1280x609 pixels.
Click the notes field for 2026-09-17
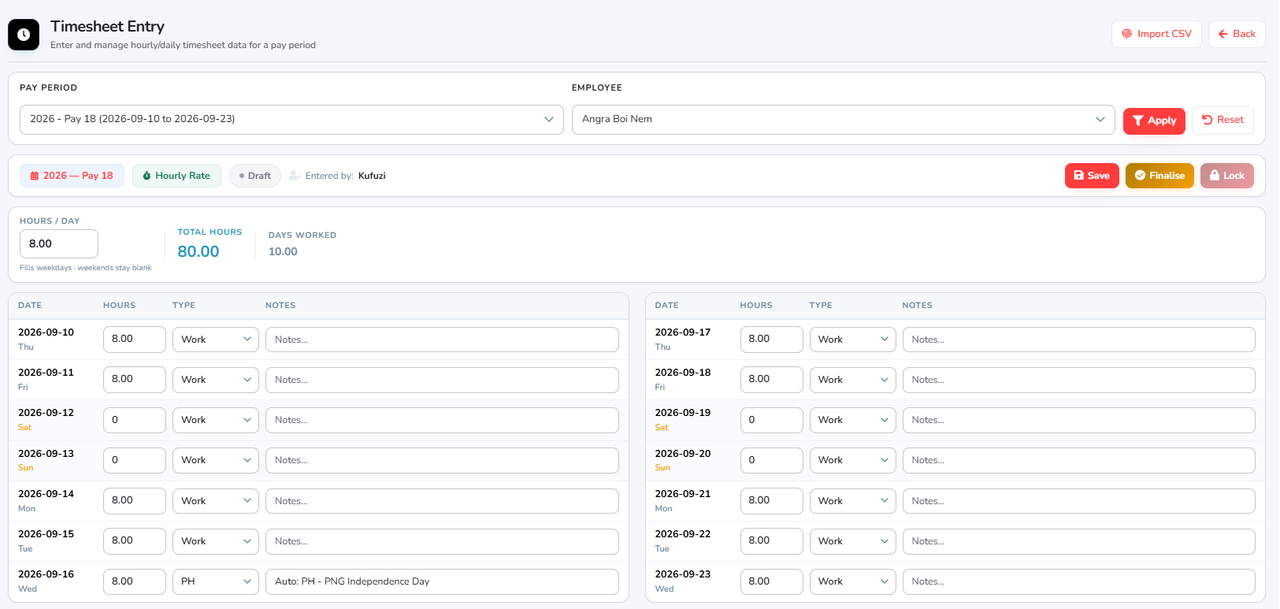pyautogui.click(x=1079, y=339)
